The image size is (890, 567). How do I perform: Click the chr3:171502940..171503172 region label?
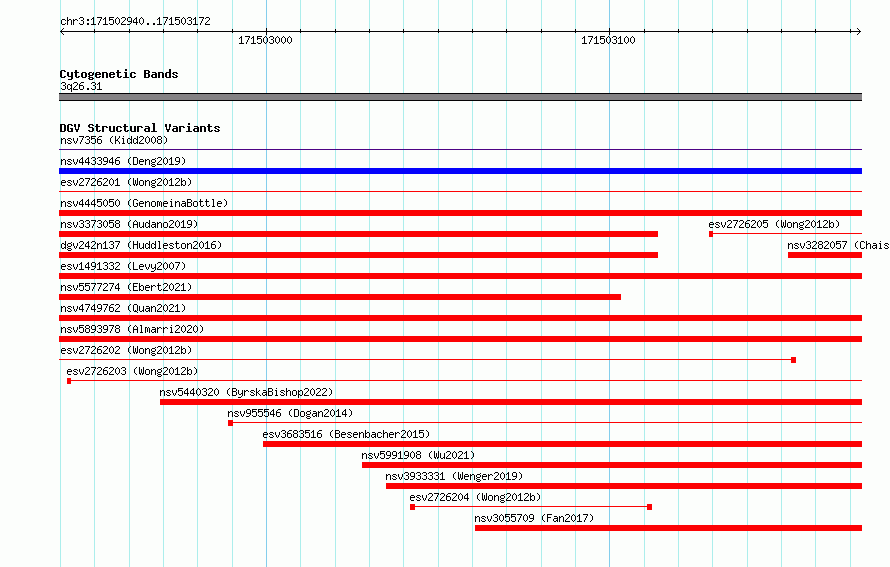pos(135,21)
